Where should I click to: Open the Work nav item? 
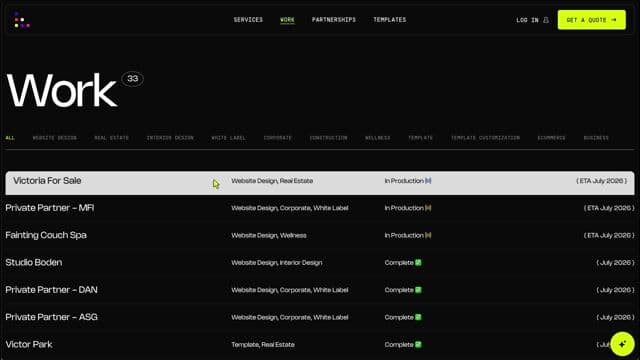pos(287,20)
